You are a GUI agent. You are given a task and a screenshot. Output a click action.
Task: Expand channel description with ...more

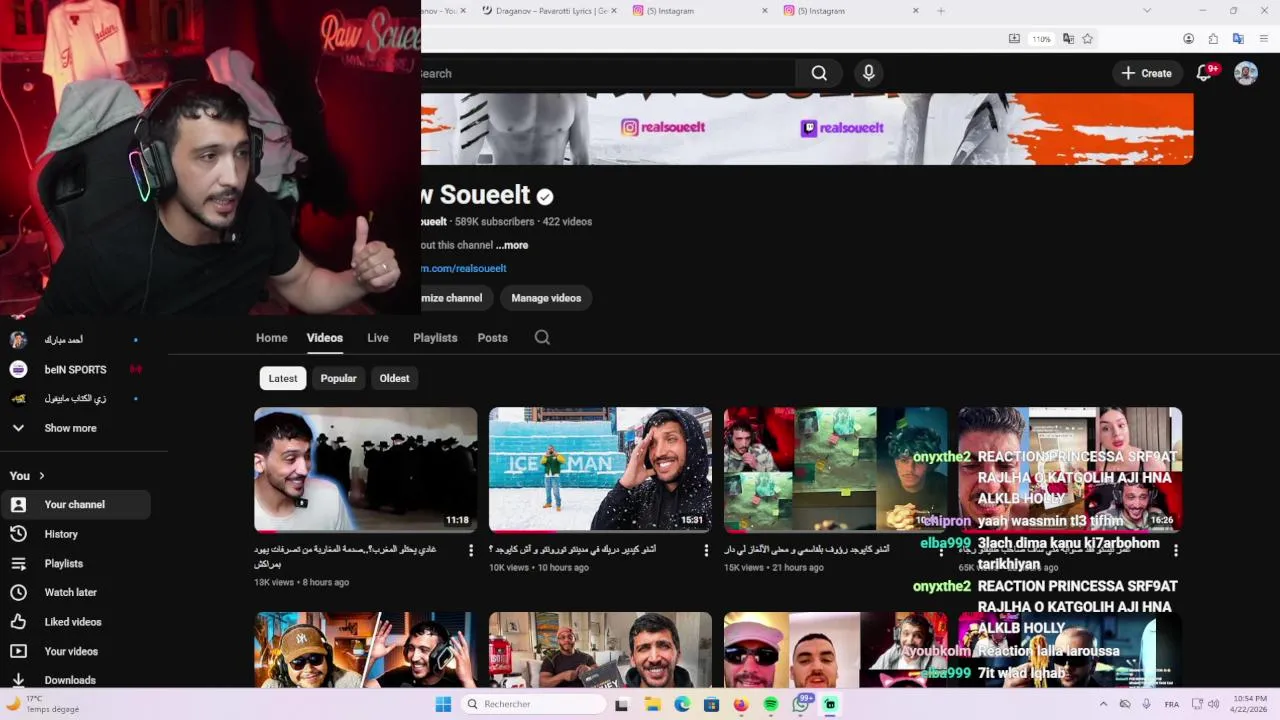(512, 245)
